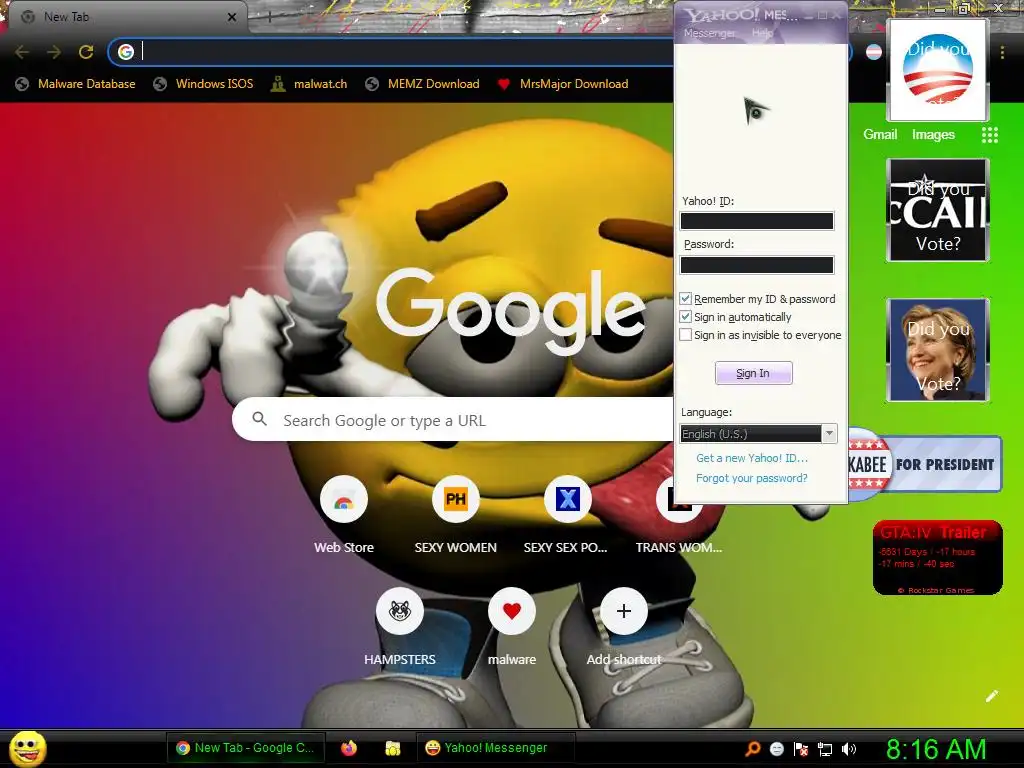The width and height of the screenshot is (1024, 768).
Task: Enable Sign in as invisible to everyone
Action: [686, 335]
